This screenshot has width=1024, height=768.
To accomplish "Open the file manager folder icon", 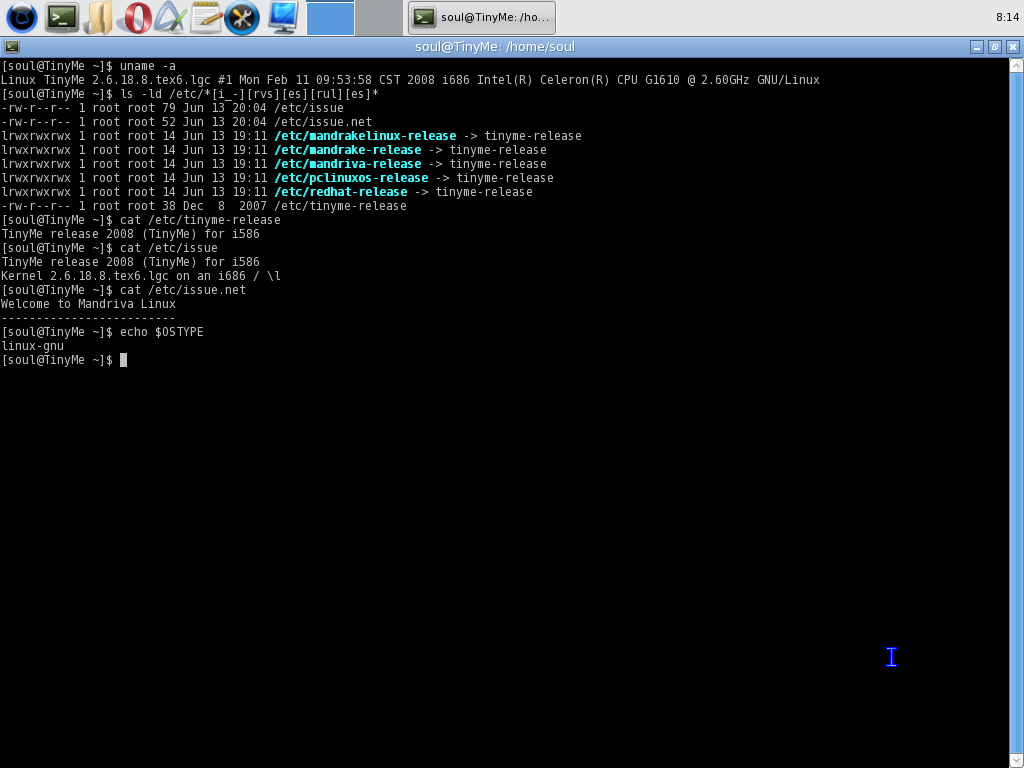I will [99, 18].
